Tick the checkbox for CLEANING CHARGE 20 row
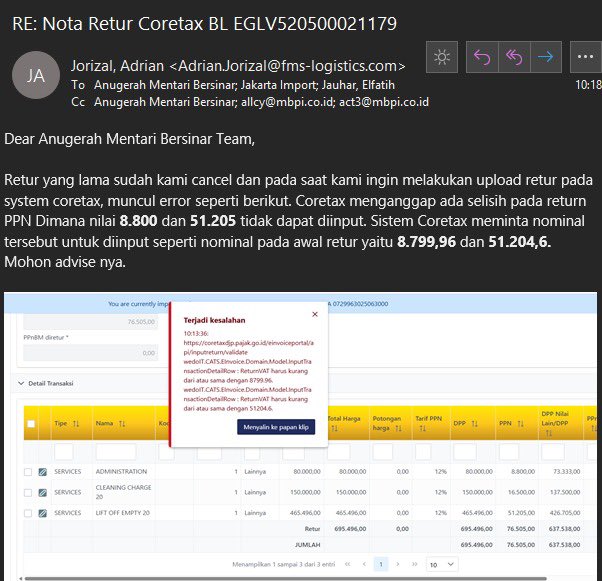This screenshot has height=581, width=602. (28, 492)
